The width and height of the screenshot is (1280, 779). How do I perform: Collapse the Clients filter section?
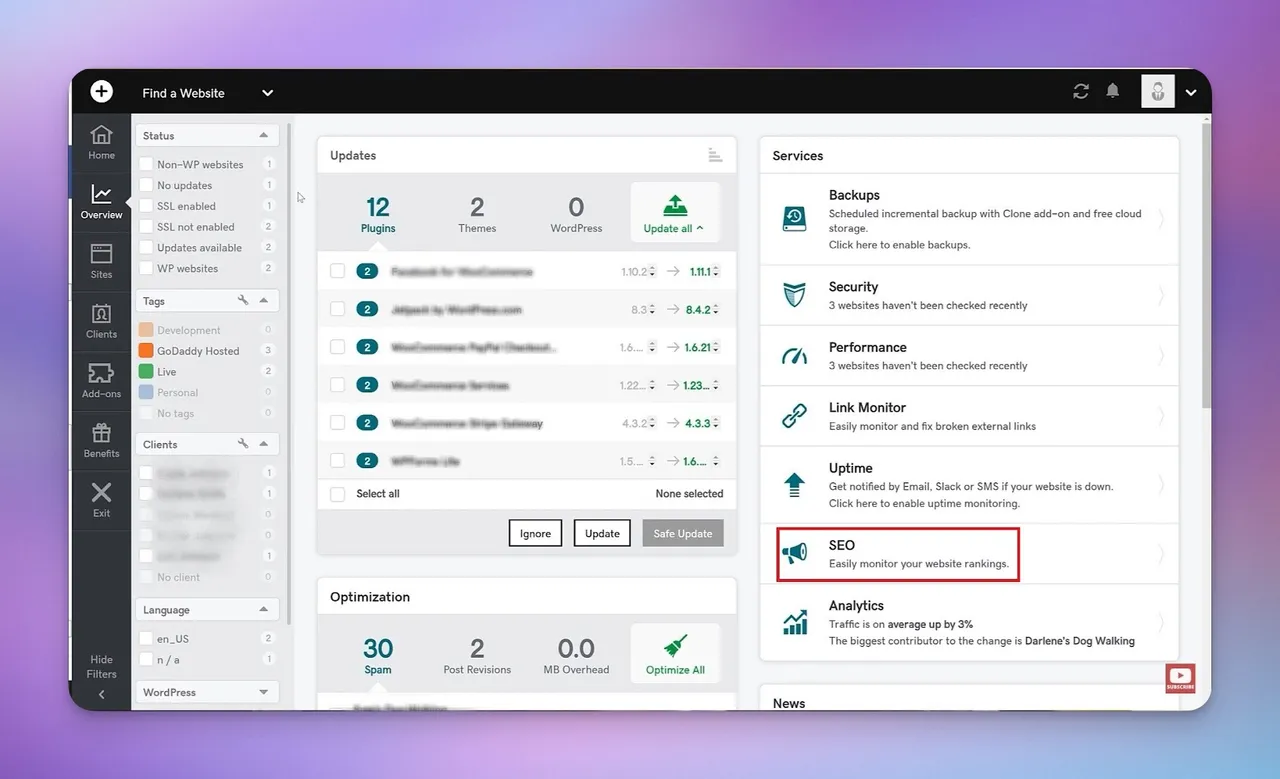[x=264, y=444]
